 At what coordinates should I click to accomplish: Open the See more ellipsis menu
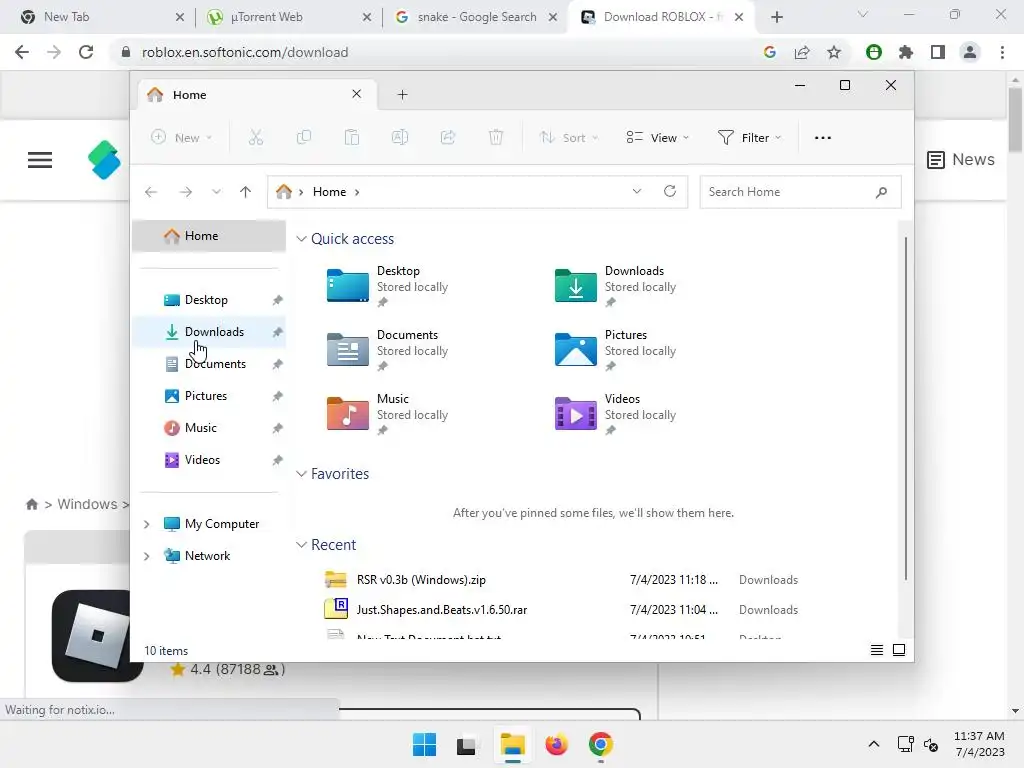[x=823, y=138]
